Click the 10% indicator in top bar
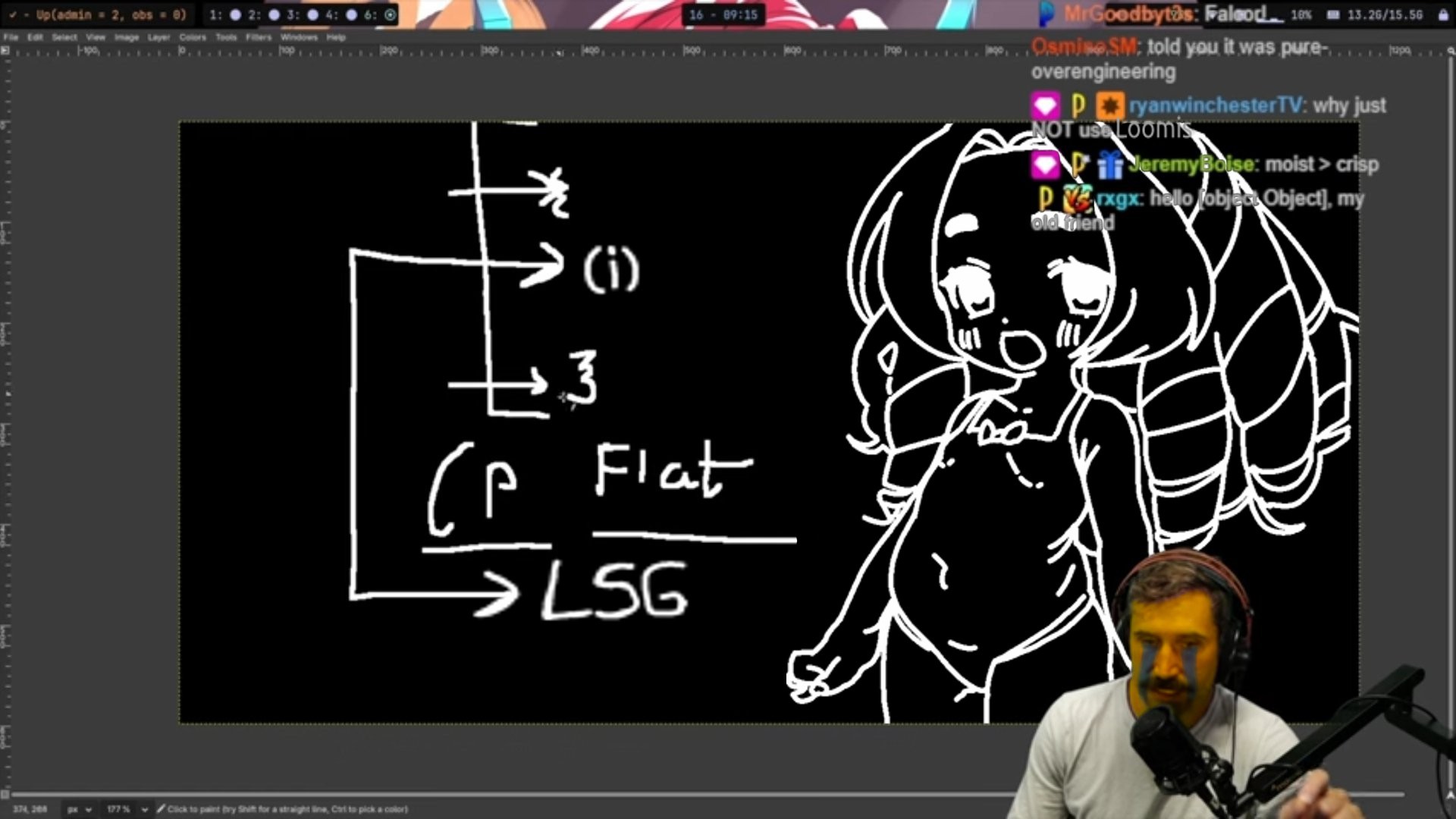 1301,14
